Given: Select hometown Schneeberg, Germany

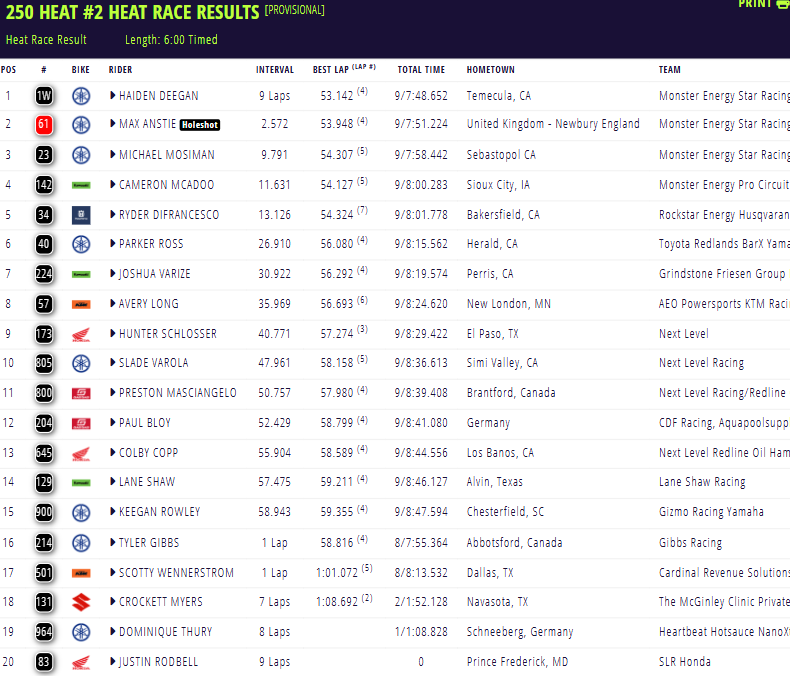Looking at the screenshot, I should point(520,632).
